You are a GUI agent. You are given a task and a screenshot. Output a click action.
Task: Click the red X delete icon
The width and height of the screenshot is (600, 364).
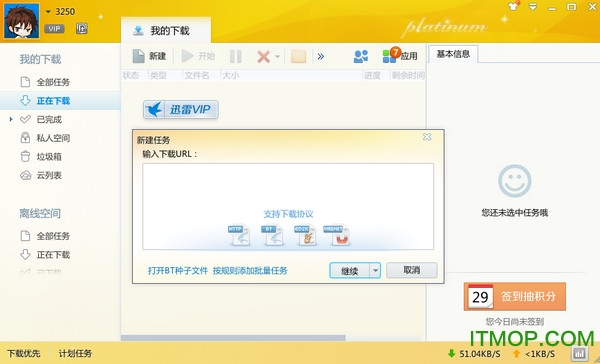pyautogui.click(x=263, y=57)
